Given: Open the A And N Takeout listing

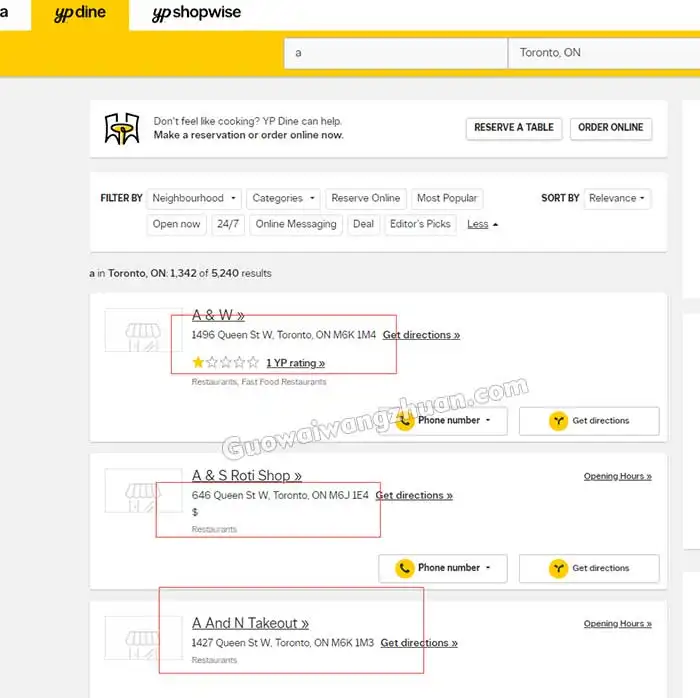Looking at the screenshot, I should tap(250, 623).
